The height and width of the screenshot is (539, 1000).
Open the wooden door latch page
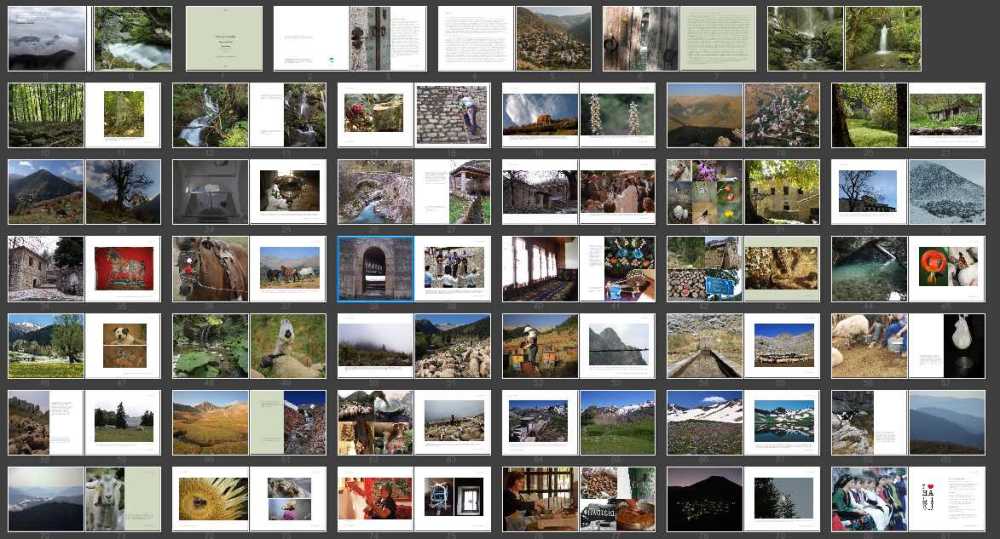pyautogui.click(x=388, y=39)
